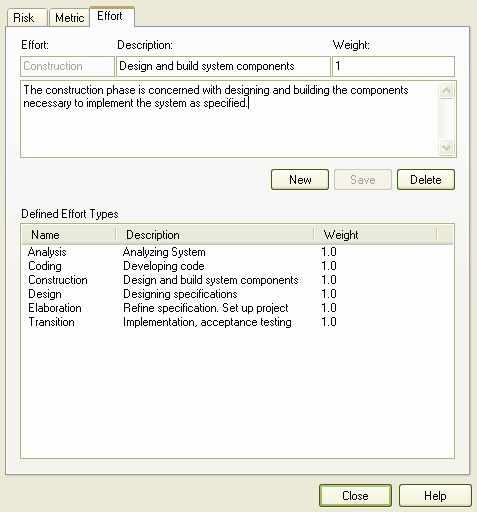This screenshot has width=477, height=512.
Task: Close the dialog with Close button
Action: point(355,495)
